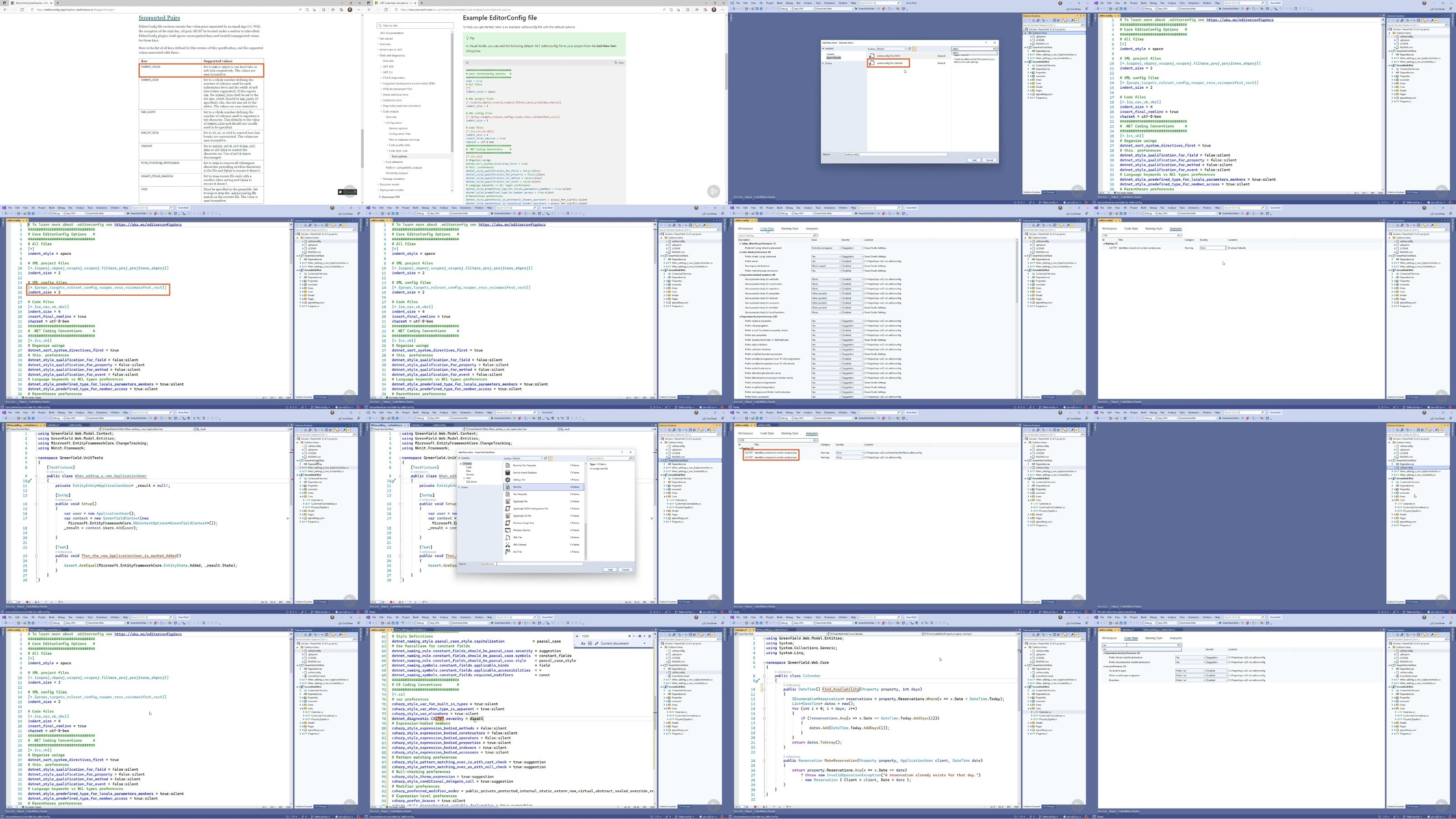The image size is (1456, 819).
Task: Open the Use expression body for methods value dropdown
Action: 826,279
